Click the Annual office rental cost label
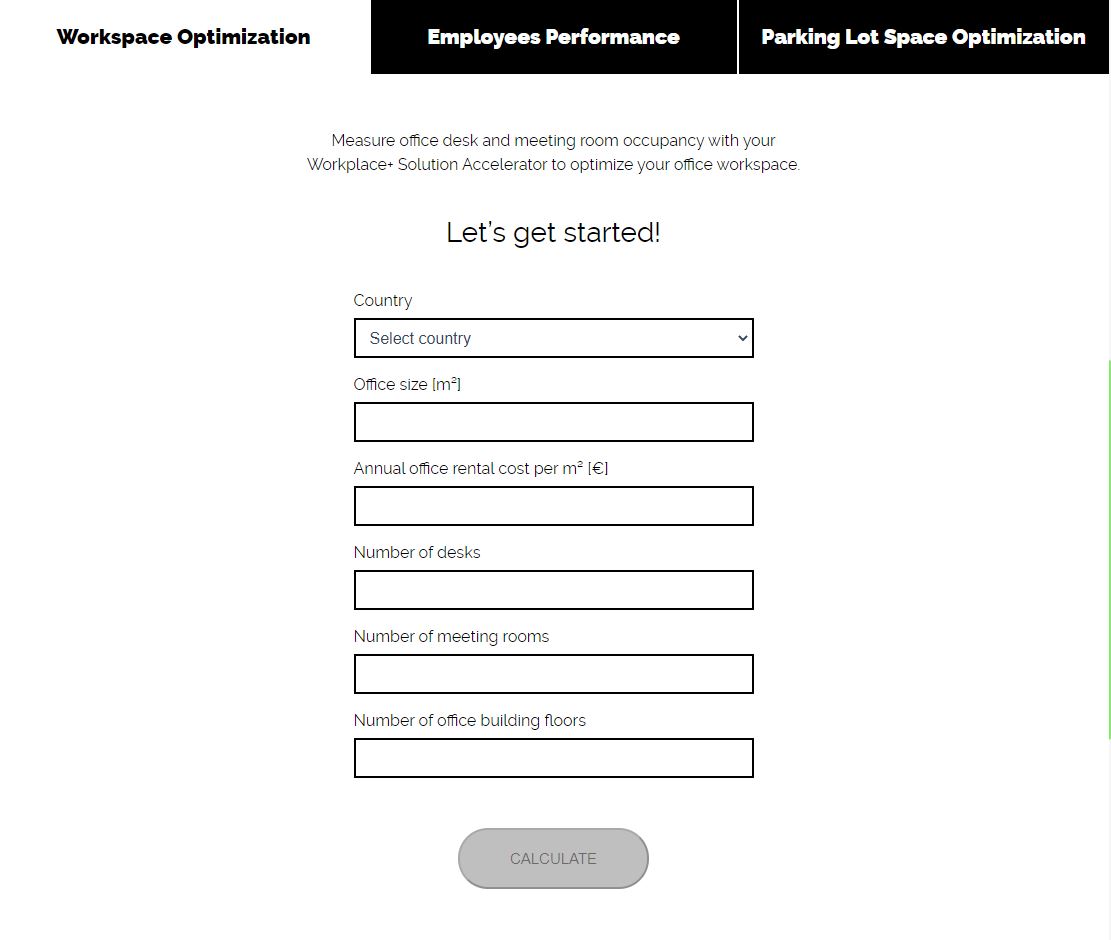The width and height of the screenshot is (1111, 940). pos(481,468)
